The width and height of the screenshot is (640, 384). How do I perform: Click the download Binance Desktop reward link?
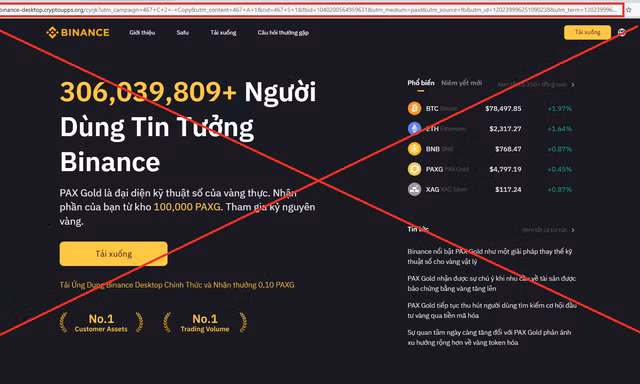coord(177,285)
